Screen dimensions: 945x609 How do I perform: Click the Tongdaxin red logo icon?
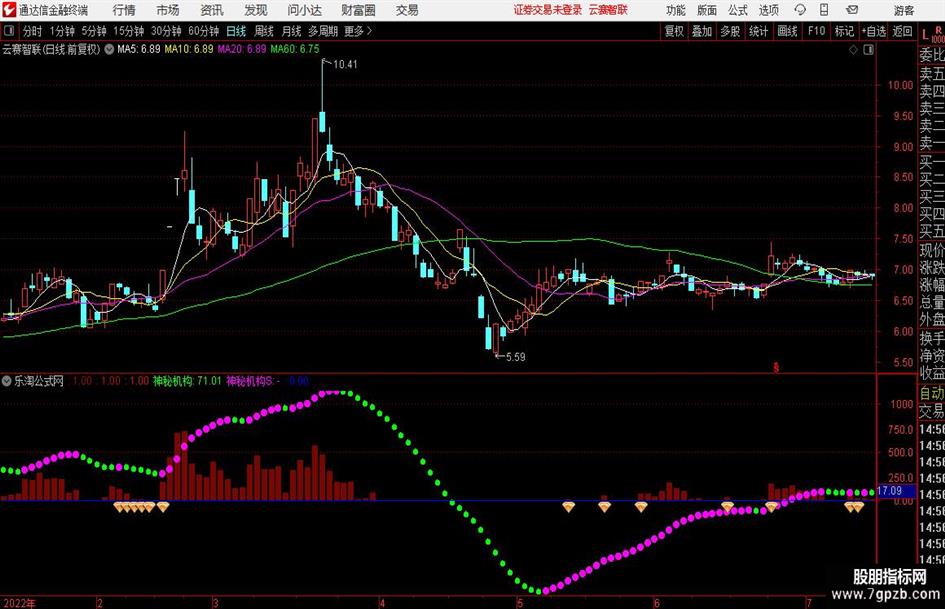(x=9, y=10)
